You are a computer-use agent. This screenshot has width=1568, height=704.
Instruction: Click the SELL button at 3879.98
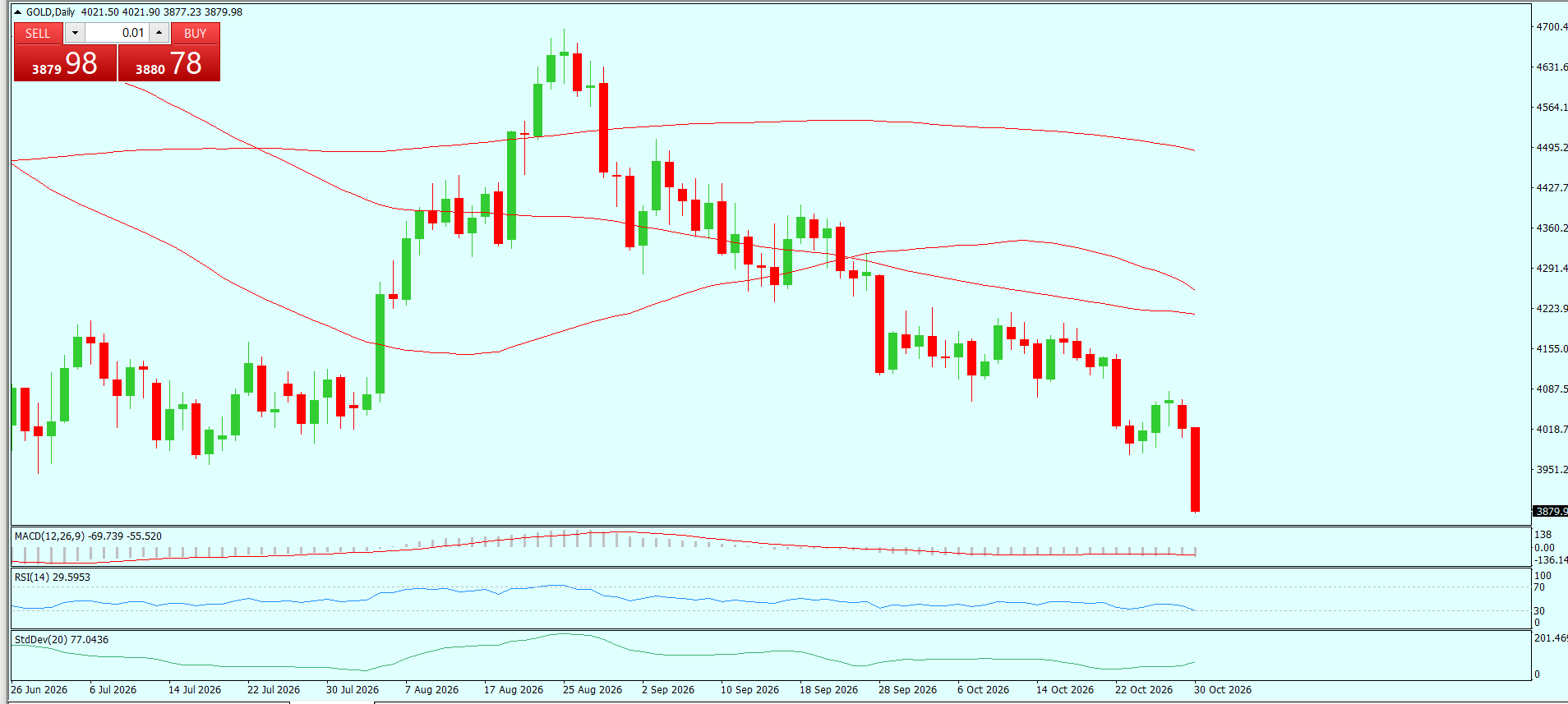(x=65, y=63)
